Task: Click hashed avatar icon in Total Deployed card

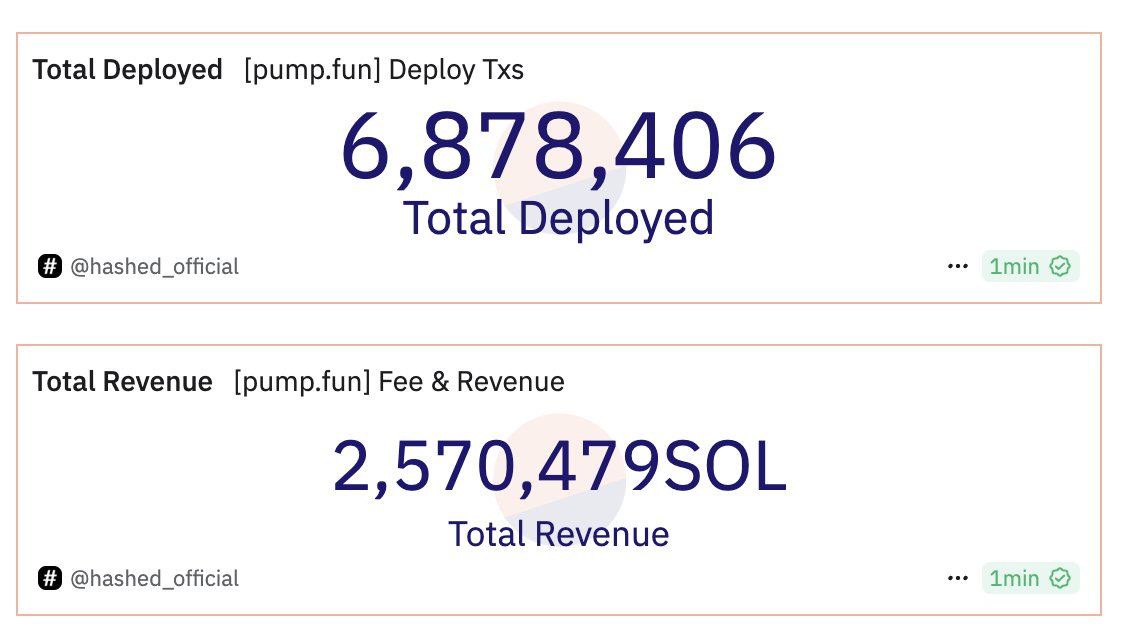Action: (50, 266)
